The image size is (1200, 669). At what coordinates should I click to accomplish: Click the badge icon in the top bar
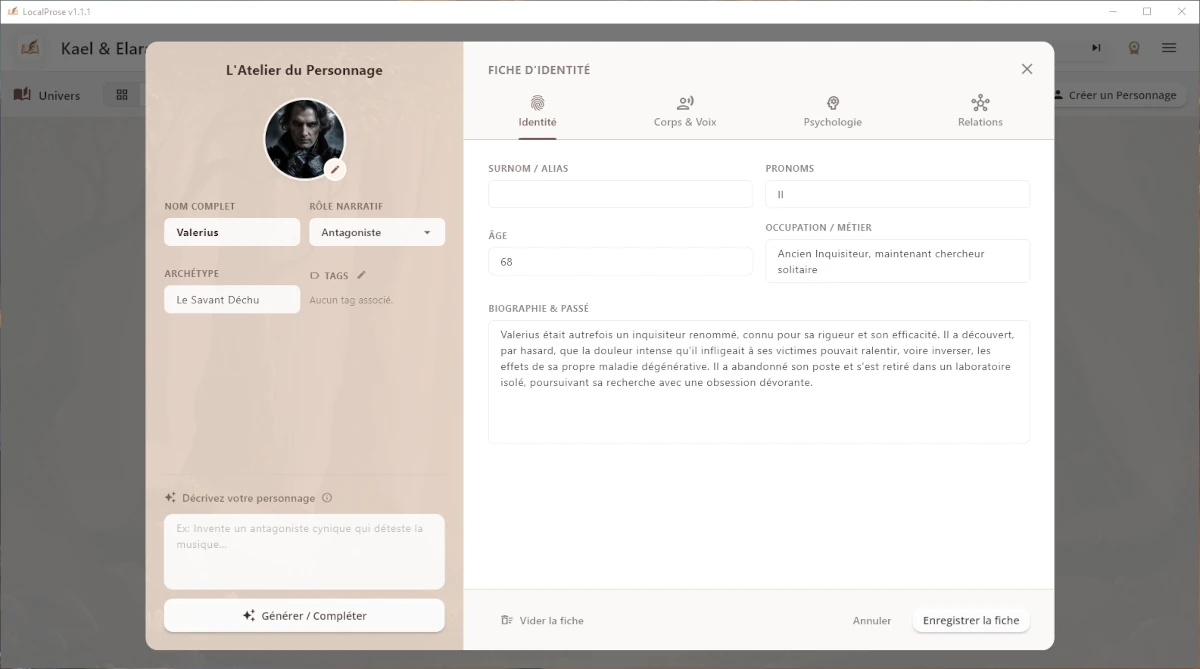(x=1134, y=48)
